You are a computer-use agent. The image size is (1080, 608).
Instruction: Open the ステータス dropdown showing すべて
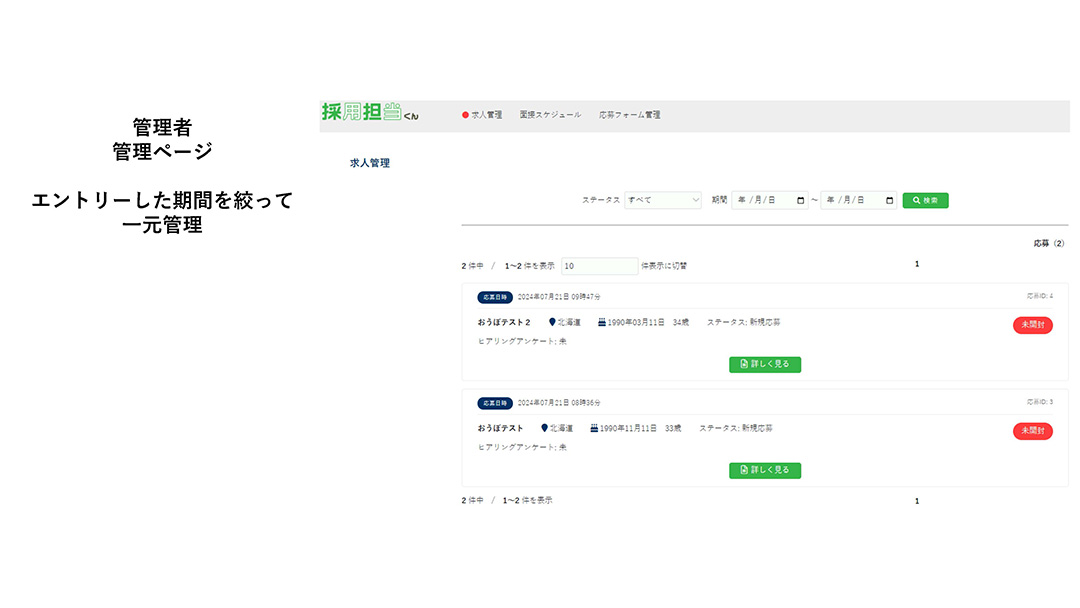pos(663,200)
